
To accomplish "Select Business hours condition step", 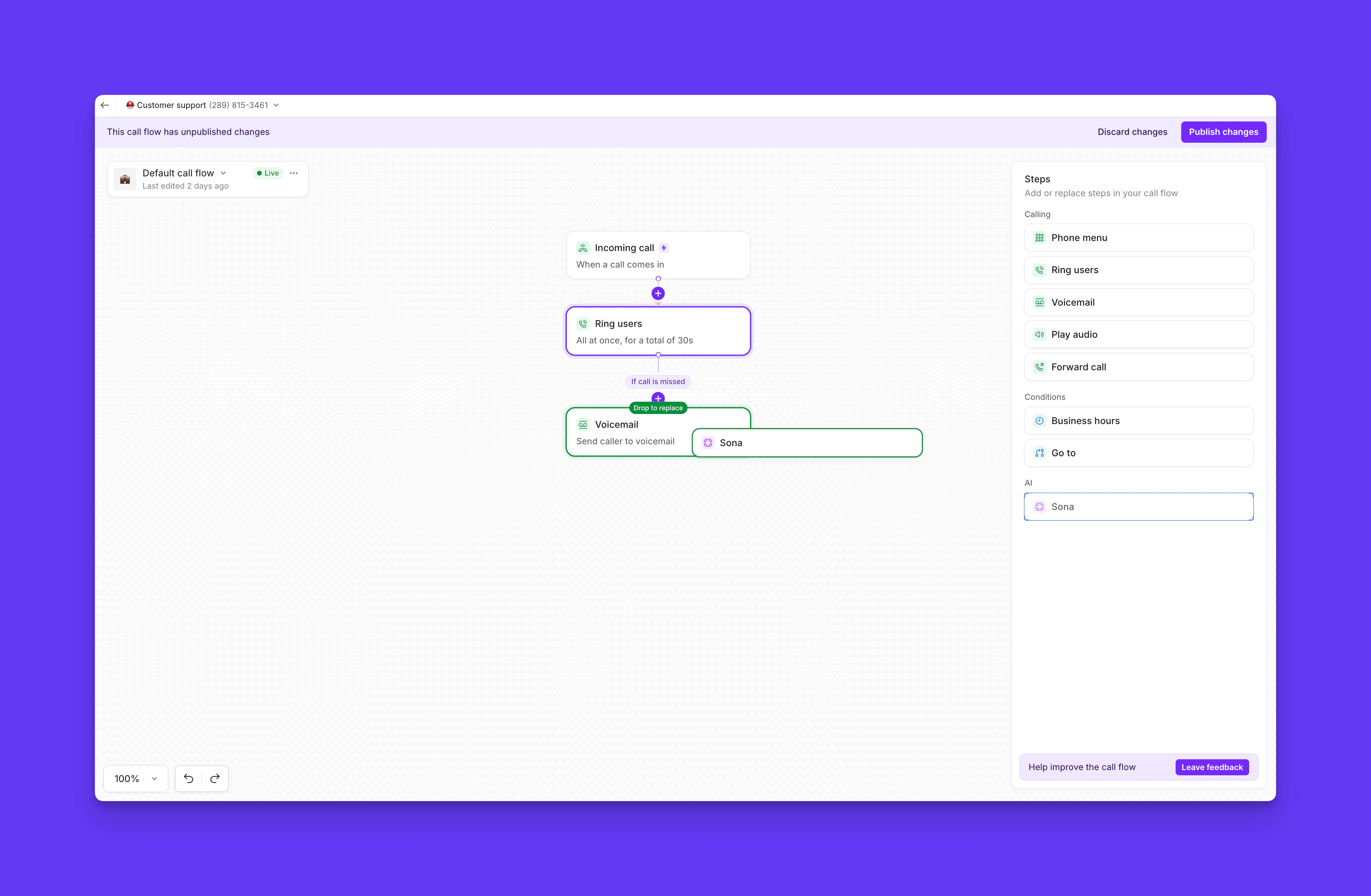I will click(1138, 421).
